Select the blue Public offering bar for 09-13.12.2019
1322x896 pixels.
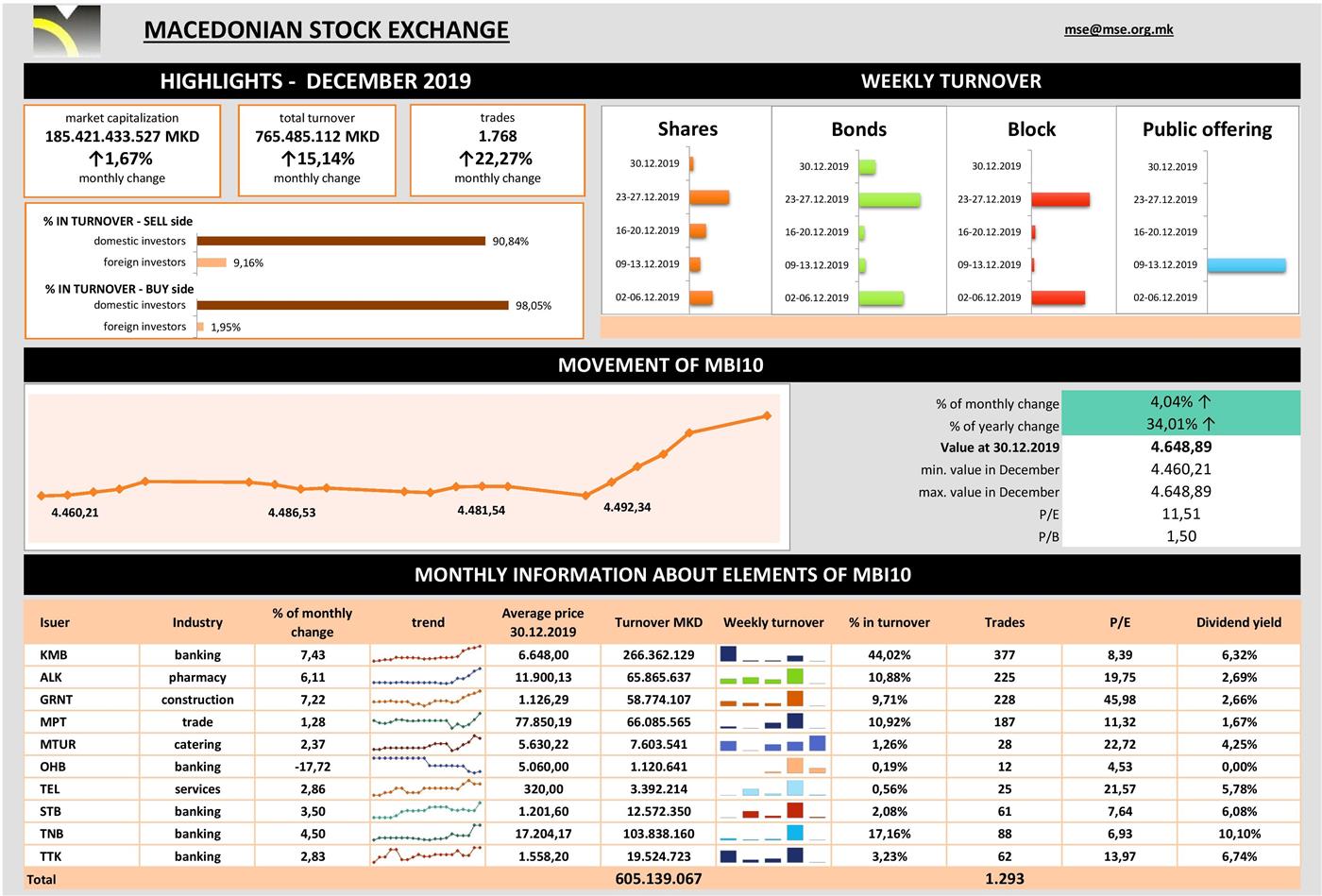click(1246, 265)
